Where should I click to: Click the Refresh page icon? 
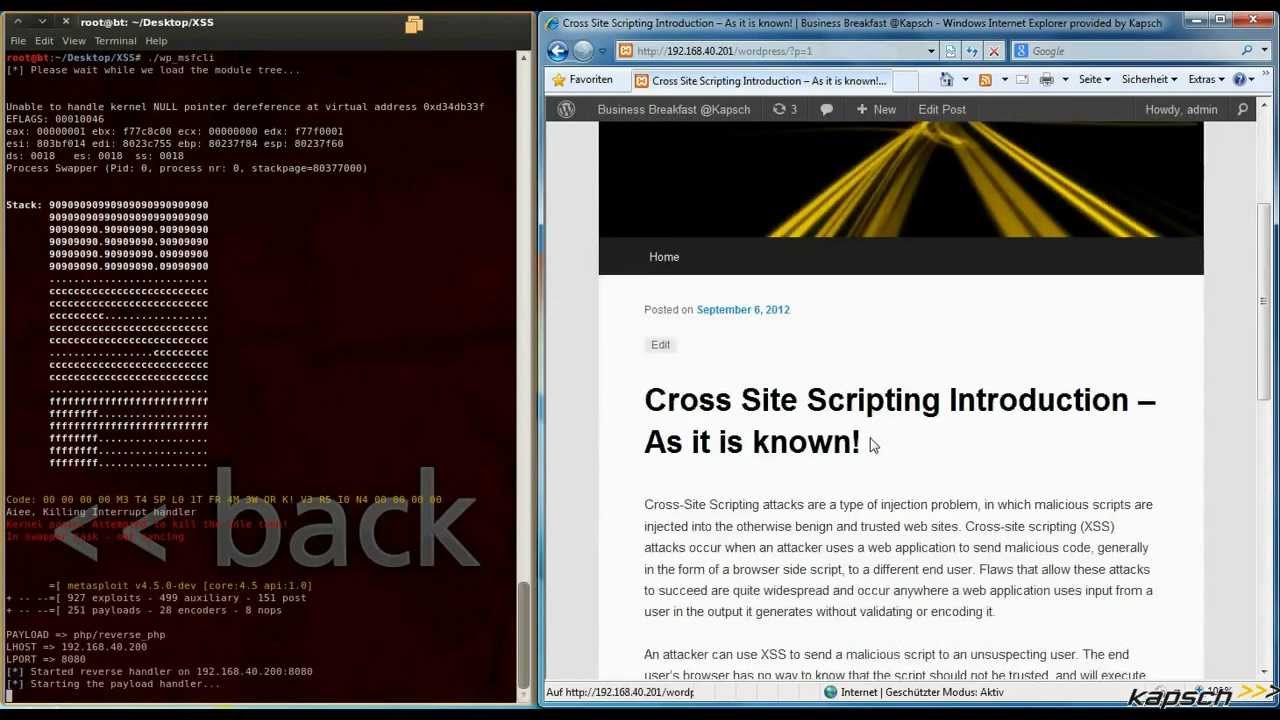point(972,51)
